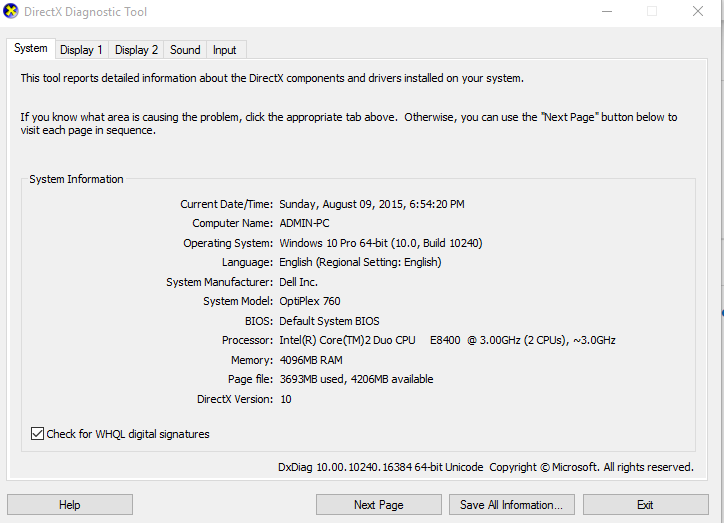
Task: Open the Display 2 tab
Action: (x=136, y=50)
